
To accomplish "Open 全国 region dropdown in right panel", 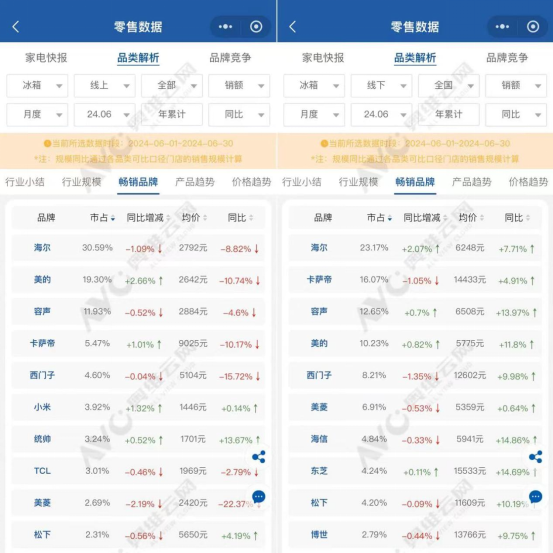I will pos(449,85).
